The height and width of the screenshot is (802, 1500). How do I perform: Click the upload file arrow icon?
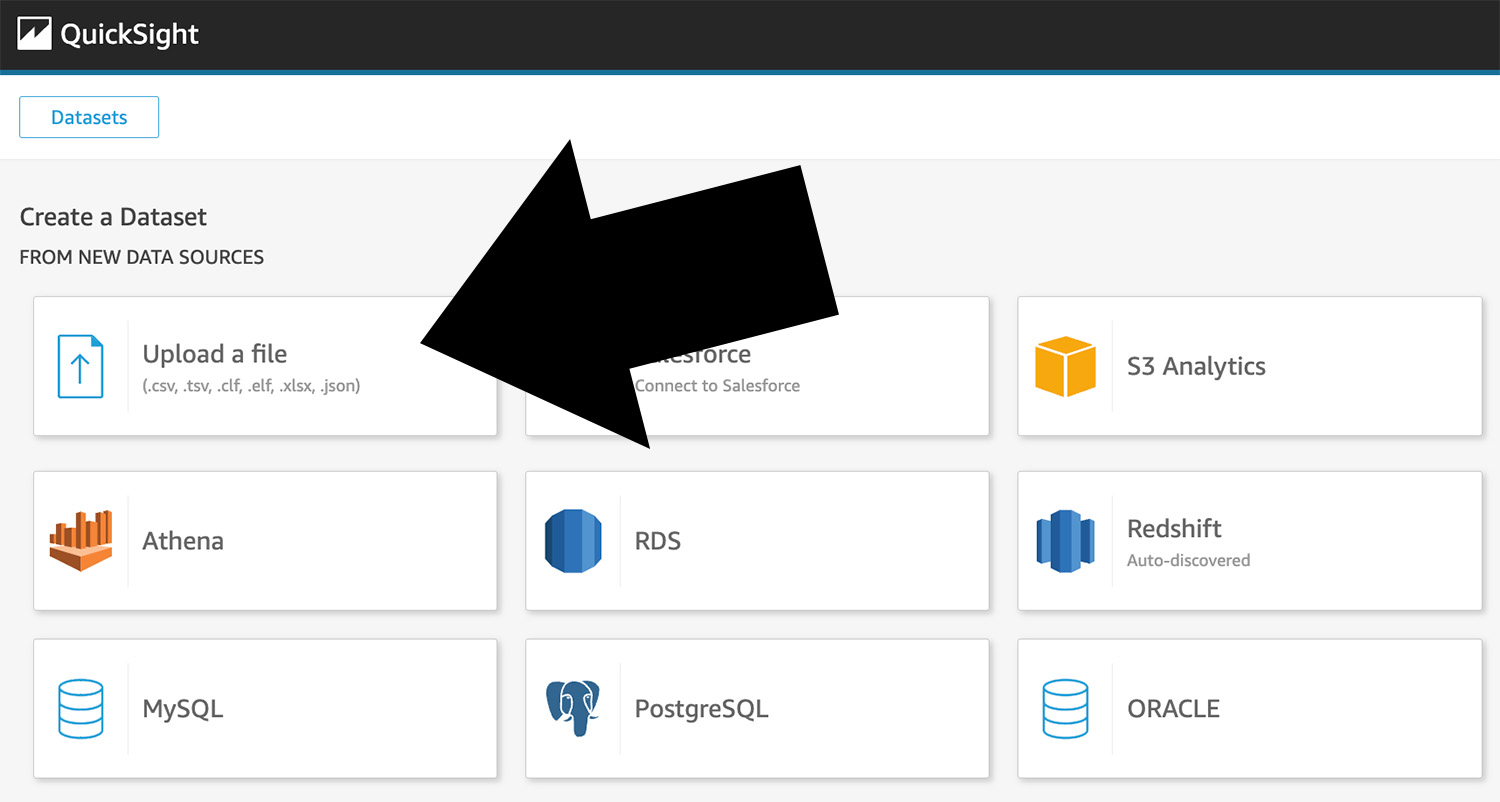point(80,366)
